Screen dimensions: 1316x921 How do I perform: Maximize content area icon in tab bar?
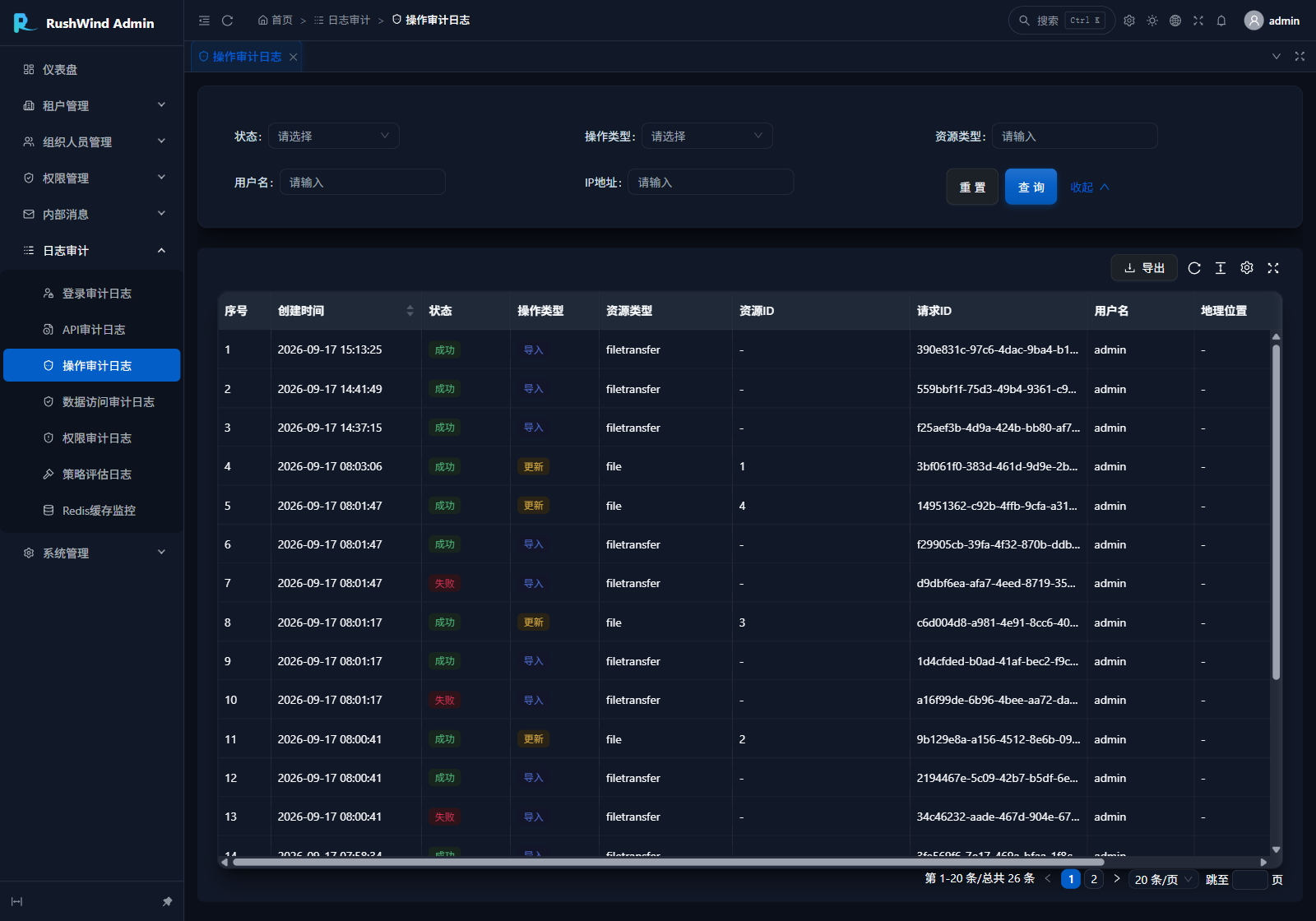1300,57
